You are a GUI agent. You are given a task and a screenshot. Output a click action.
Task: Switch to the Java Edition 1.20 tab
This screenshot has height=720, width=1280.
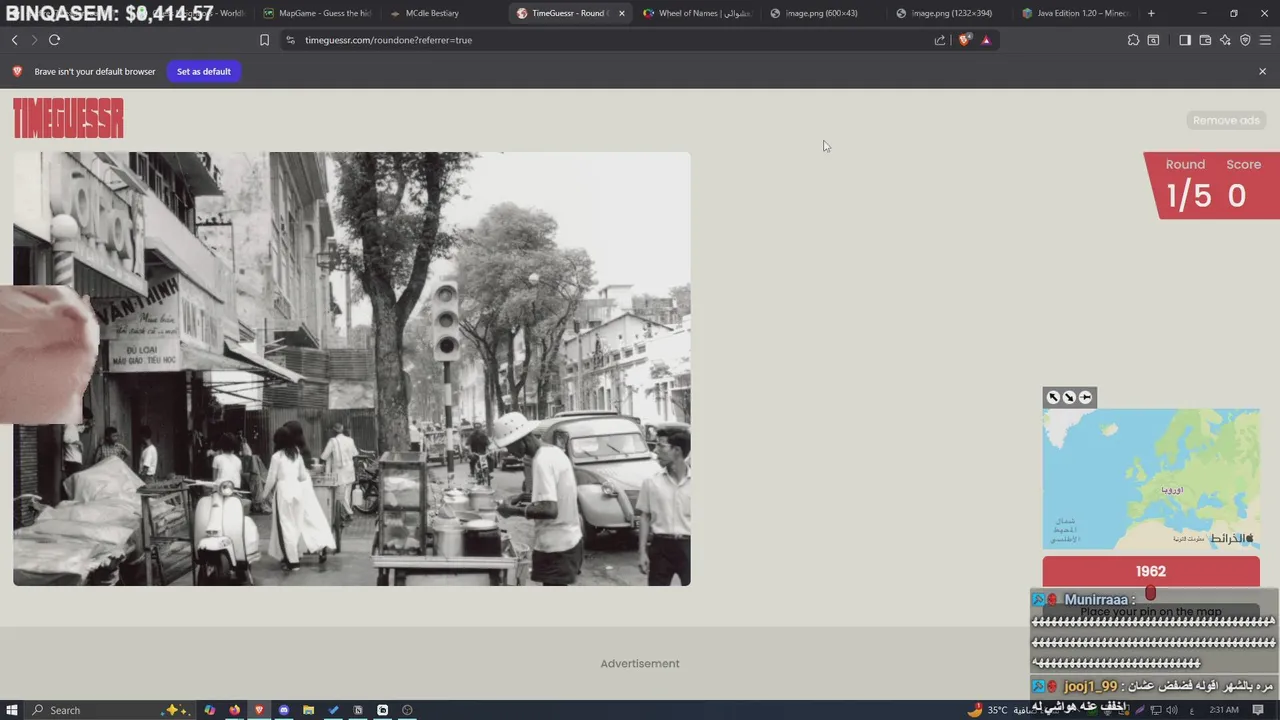pyautogui.click(x=1076, y=13)
